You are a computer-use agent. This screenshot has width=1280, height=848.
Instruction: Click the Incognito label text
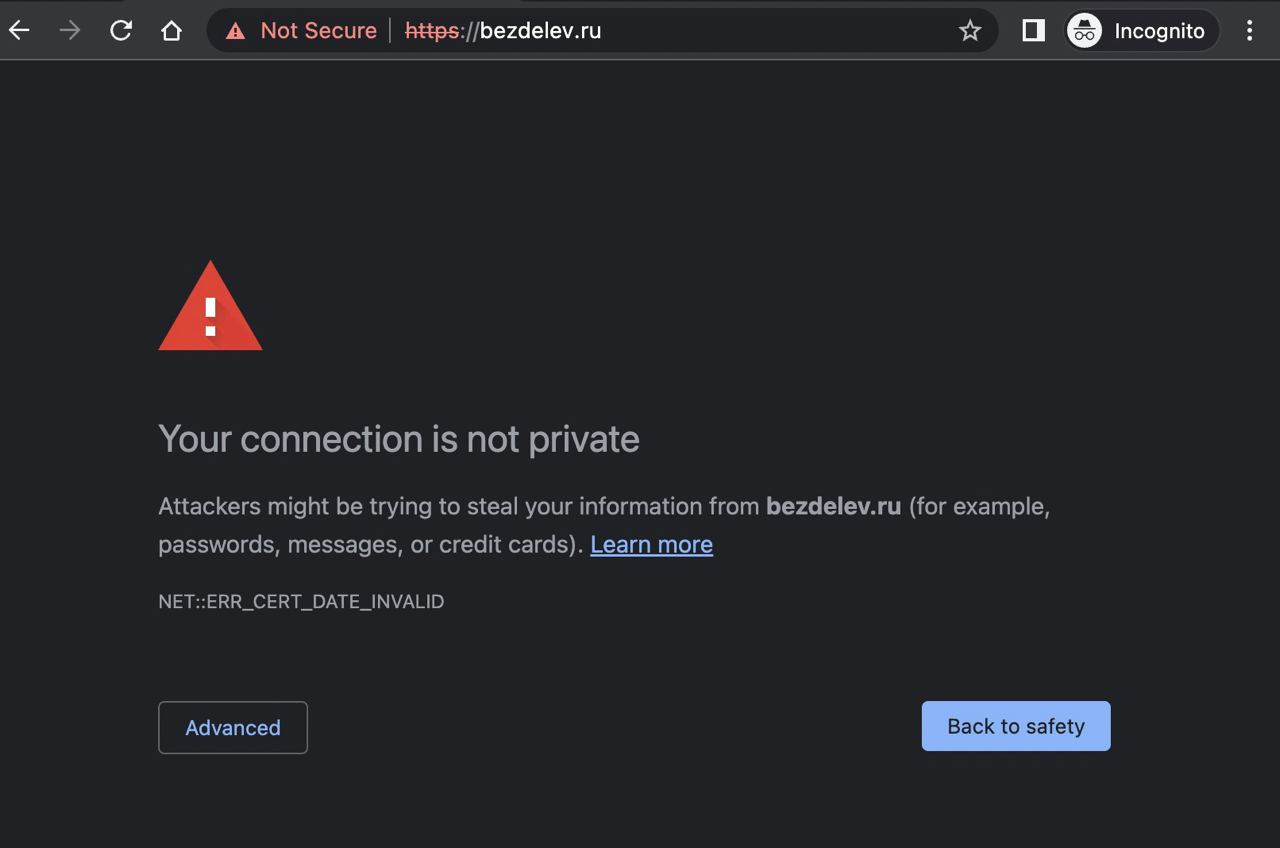(x=1159, y=31)
